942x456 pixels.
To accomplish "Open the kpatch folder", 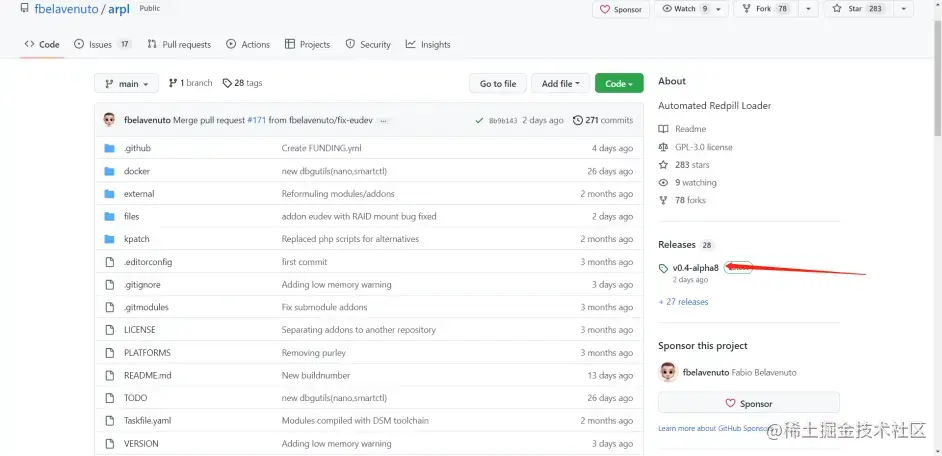I will pyautogui.click(x=136, y=239).
